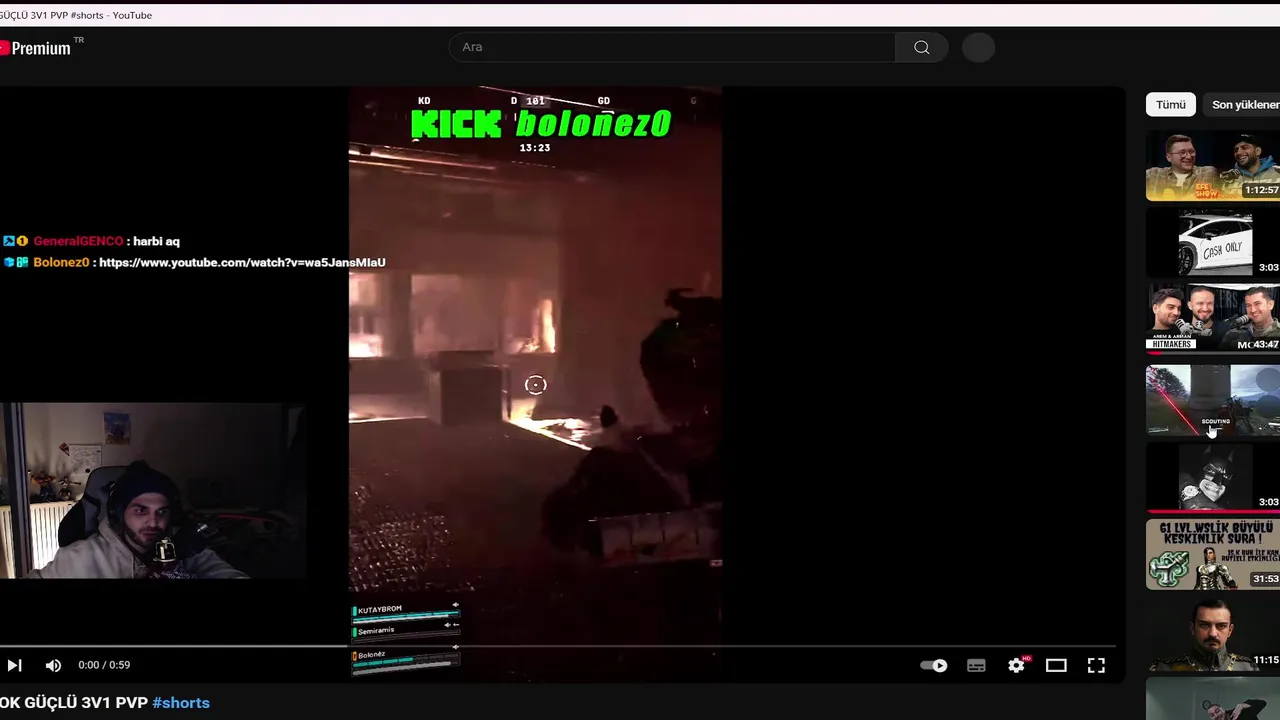Select the Son yüklenen filter chip
The width and height of the screenshot is (1280, 720).
[1244, 105]
